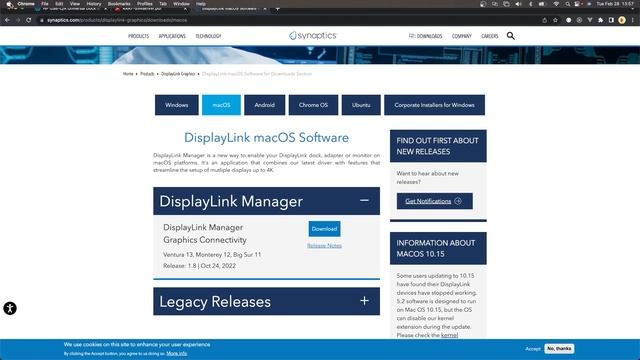The height and width of the screenshot is (360, 640).
Task: Open macOS volume control icon
Action: (518, 4)
